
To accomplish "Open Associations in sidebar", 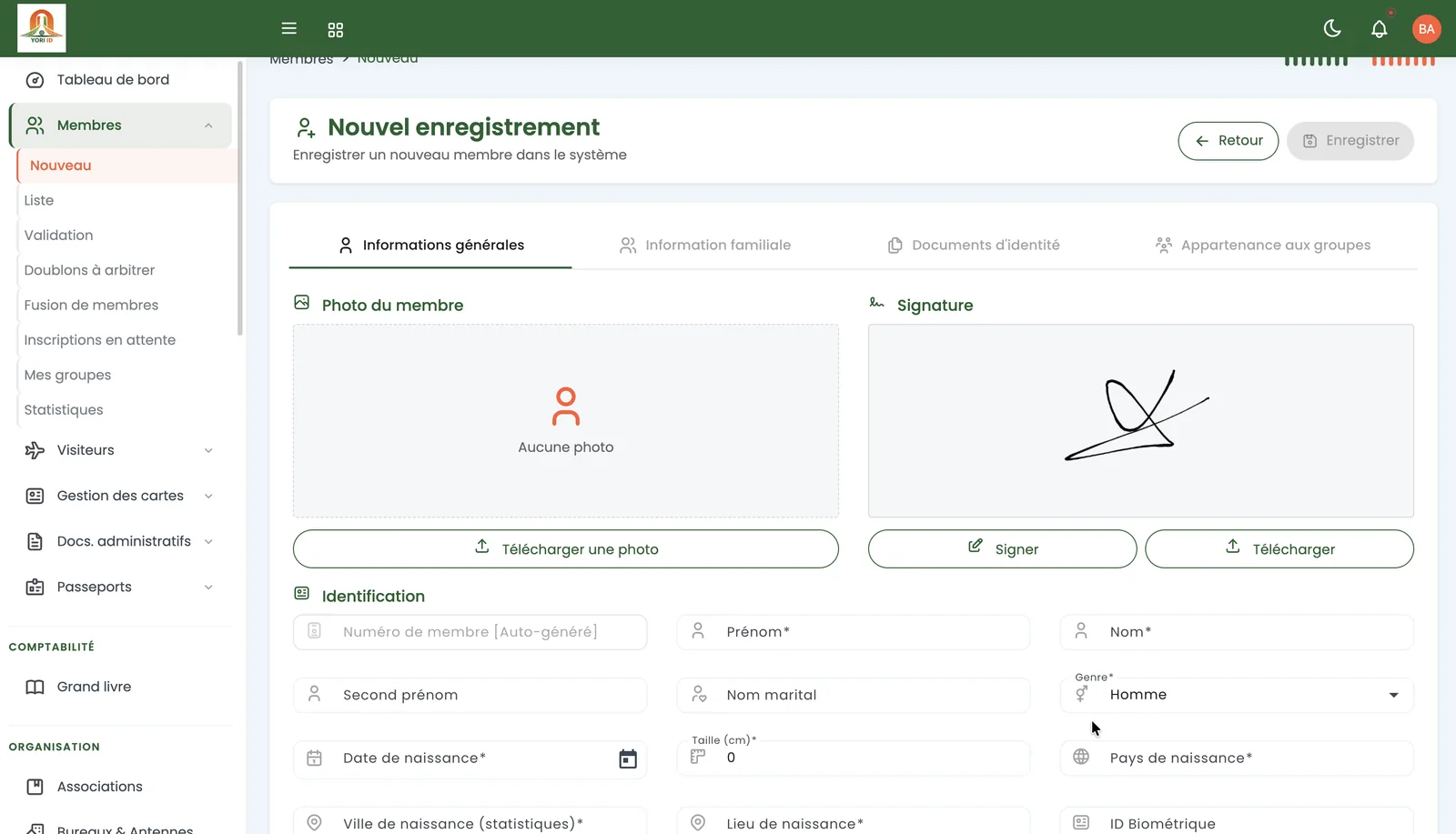I will tap(120, 787).
